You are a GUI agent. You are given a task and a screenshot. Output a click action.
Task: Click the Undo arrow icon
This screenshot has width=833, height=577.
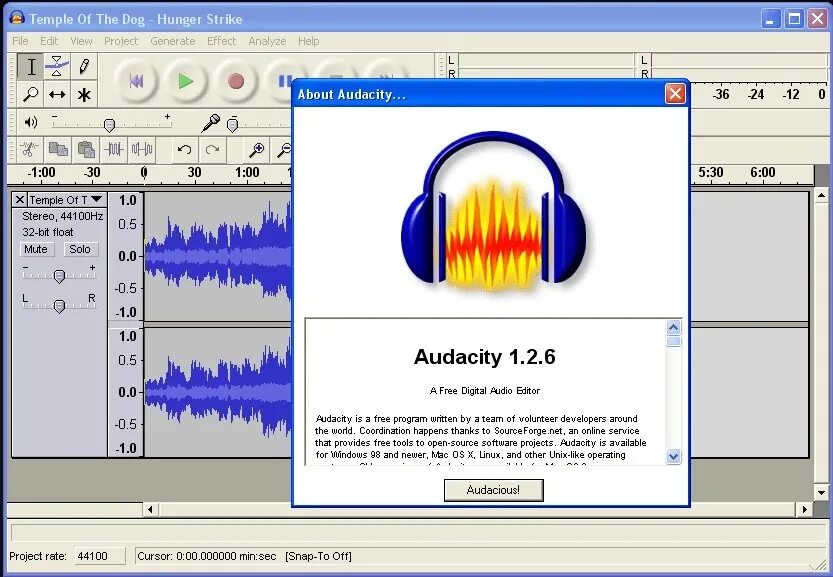tap(184, 150)
